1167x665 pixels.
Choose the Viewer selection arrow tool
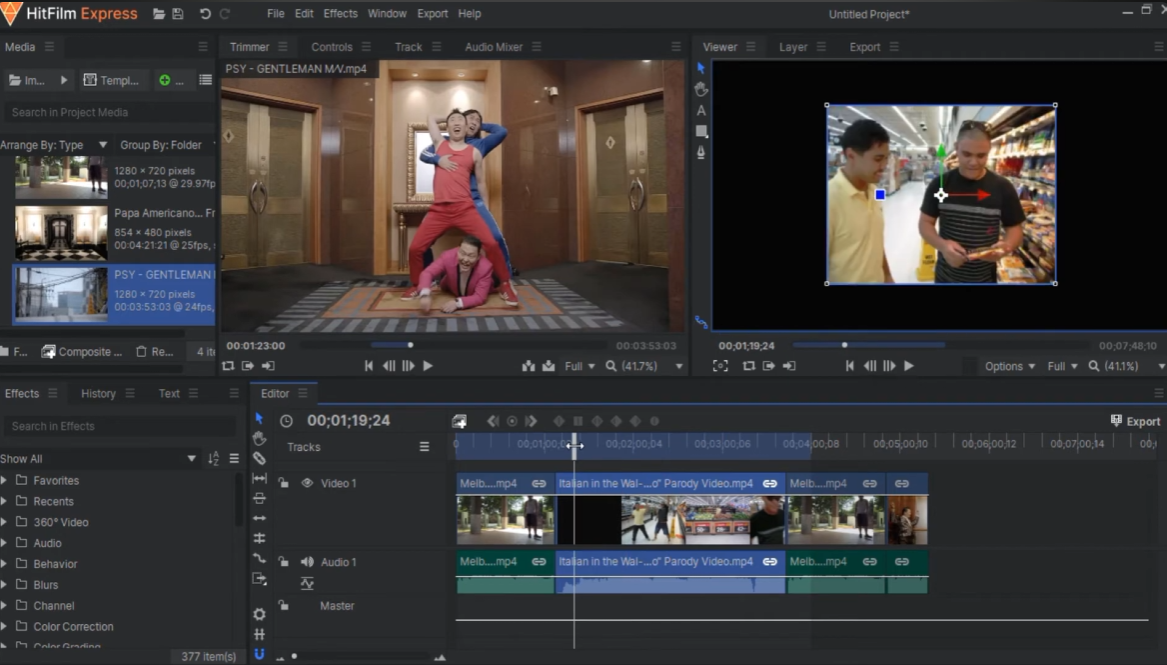[701, 68]
